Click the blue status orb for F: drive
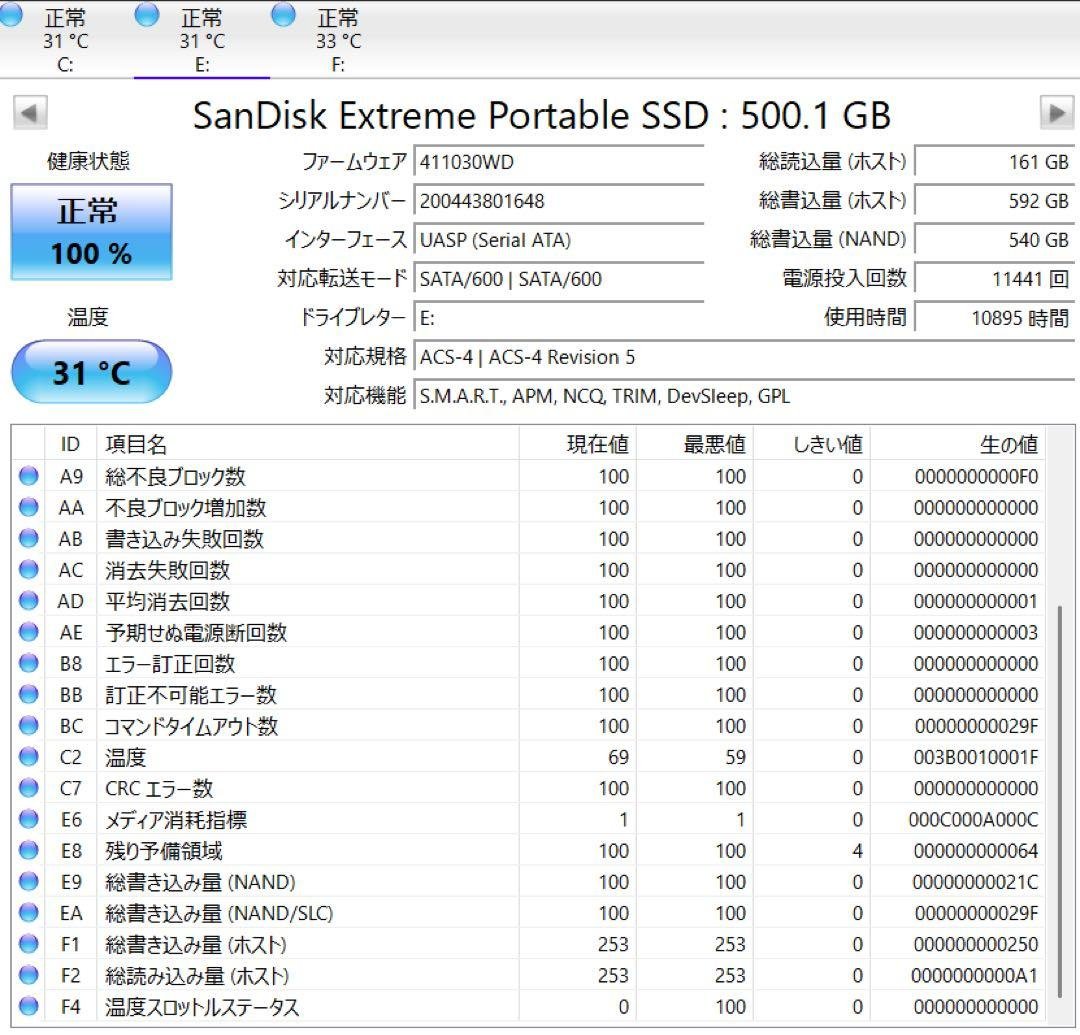 (284, 15)
